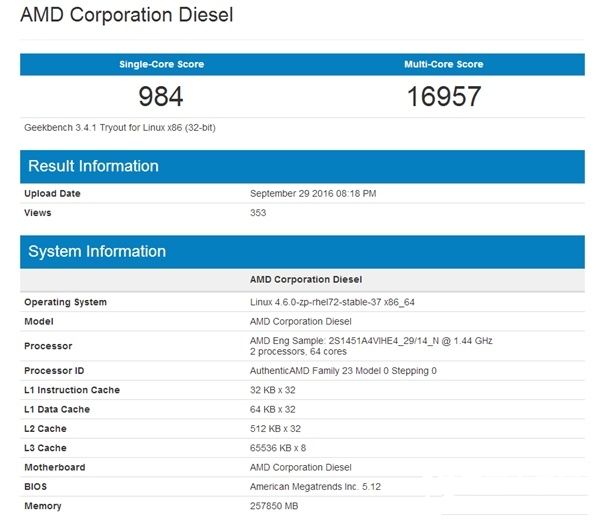Image resolution: width=600 pixels, height=525 pixels.
Task: Select the Single-Core Score header
Action: [161, 64]
